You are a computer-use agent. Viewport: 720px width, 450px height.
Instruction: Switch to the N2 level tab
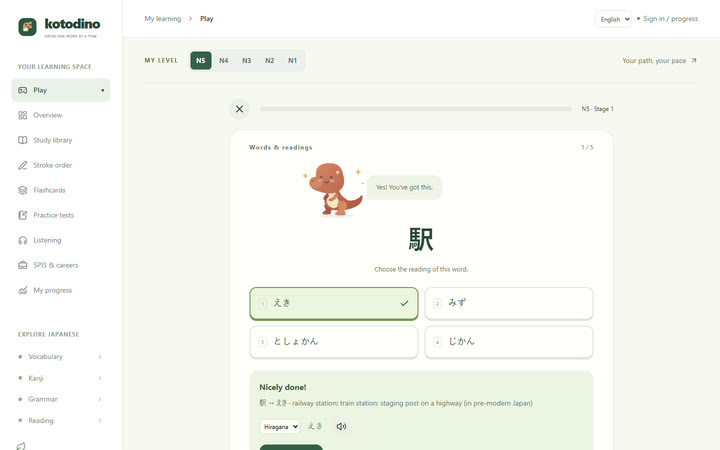tap(270, 61)
